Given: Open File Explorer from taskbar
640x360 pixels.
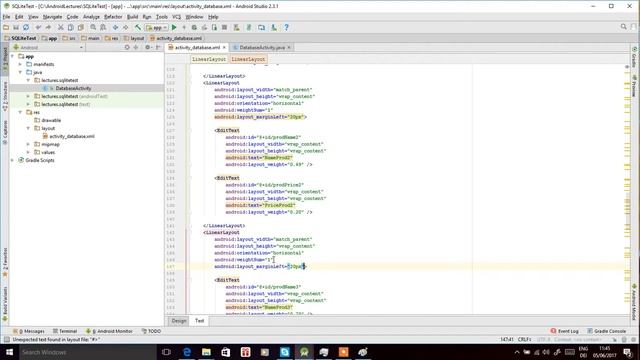Looking at the screenshot, I should 206,352.
